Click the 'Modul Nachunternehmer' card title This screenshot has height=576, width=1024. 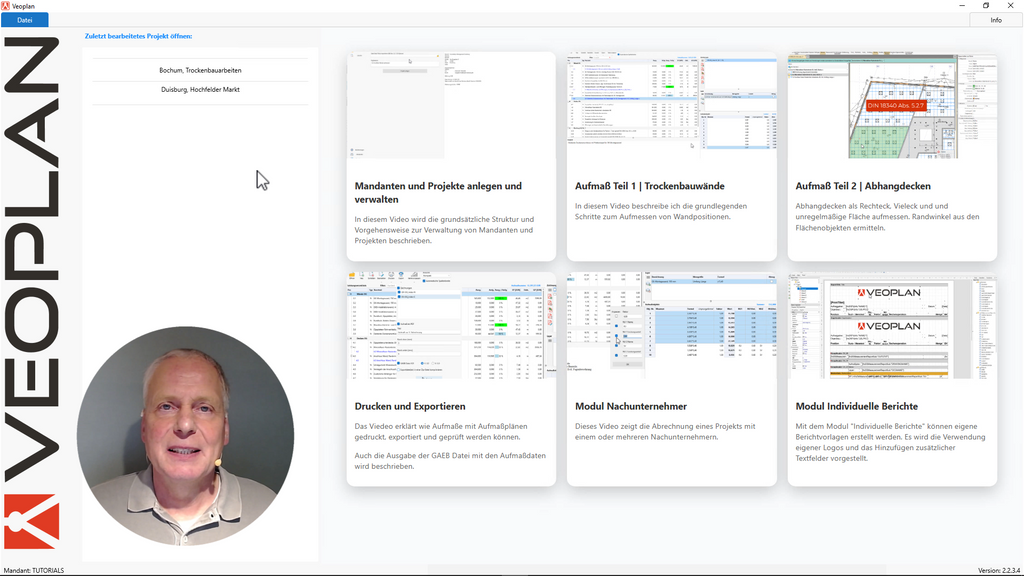633,406
